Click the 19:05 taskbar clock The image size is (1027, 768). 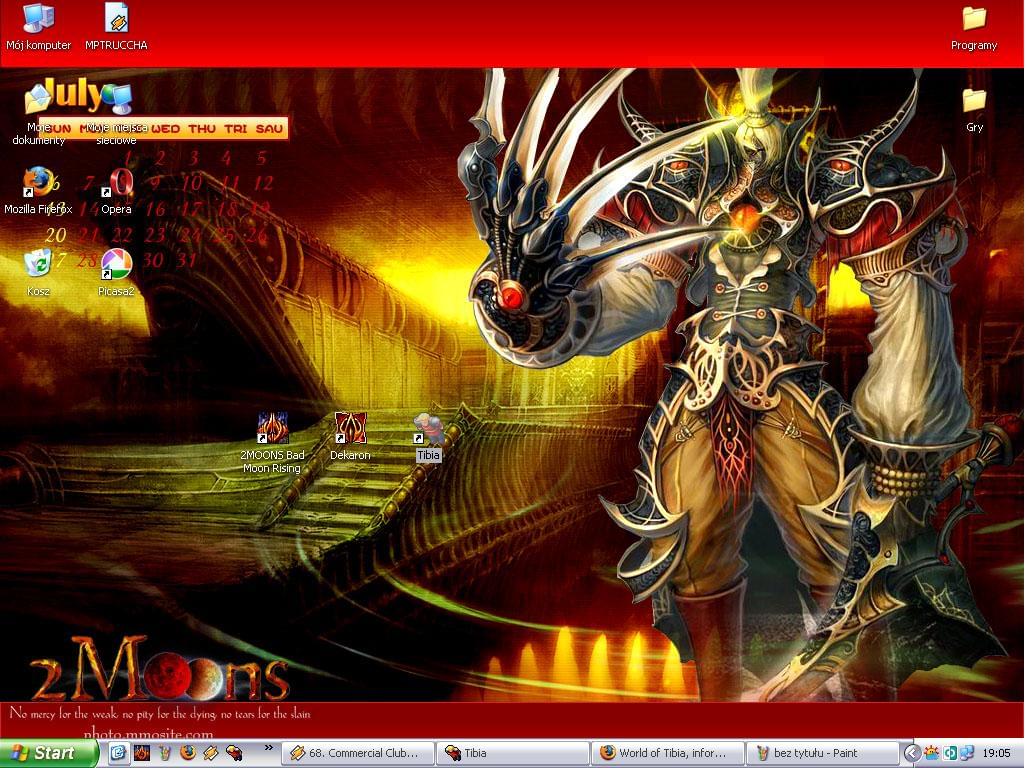[996, 754]
